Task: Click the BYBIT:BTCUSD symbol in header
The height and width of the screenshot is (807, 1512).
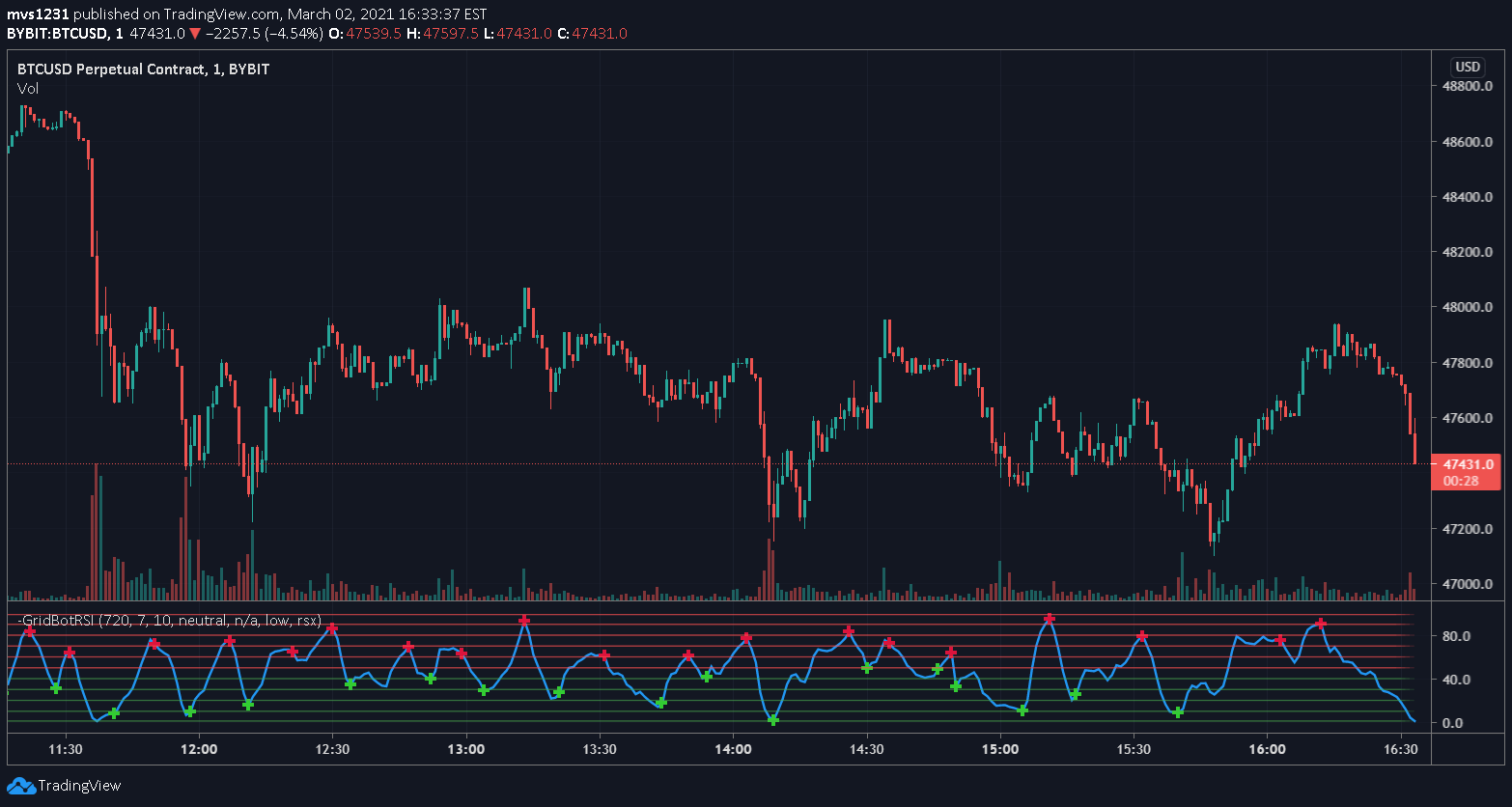Action: click(x=54, y=34)
